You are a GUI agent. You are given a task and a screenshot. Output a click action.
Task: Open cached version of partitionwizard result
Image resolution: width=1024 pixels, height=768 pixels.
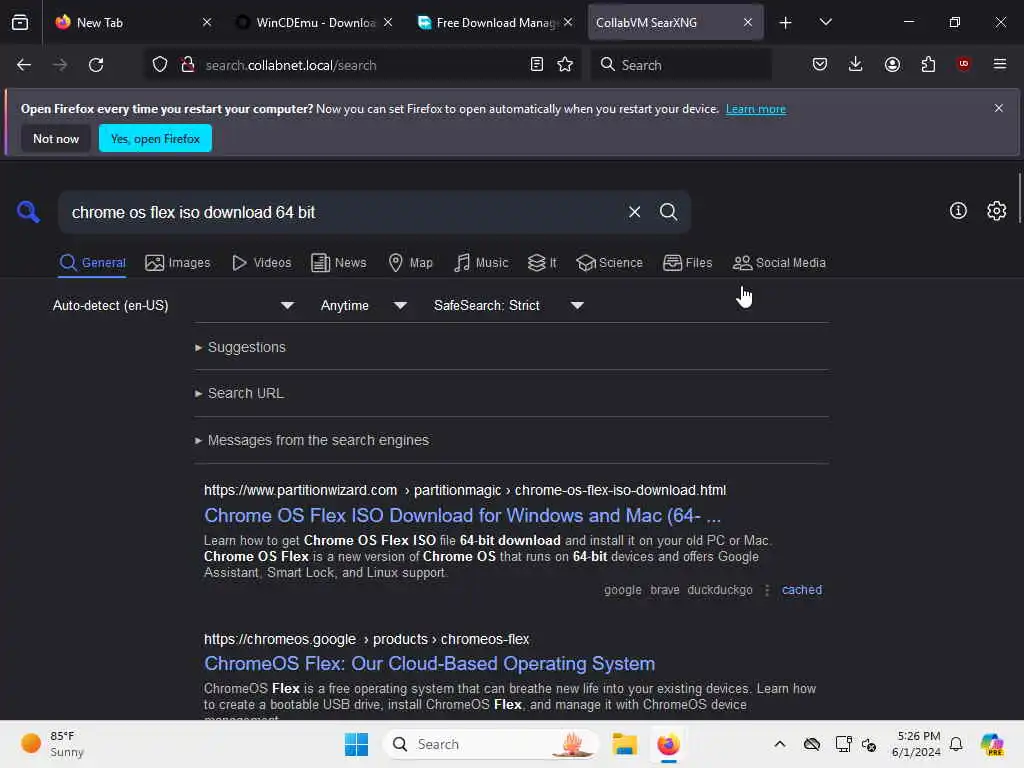coord(802,590)
